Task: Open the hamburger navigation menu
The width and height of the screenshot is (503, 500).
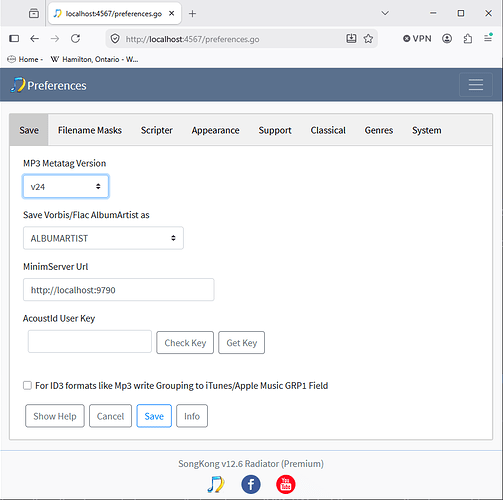Action: click(476, 85)
